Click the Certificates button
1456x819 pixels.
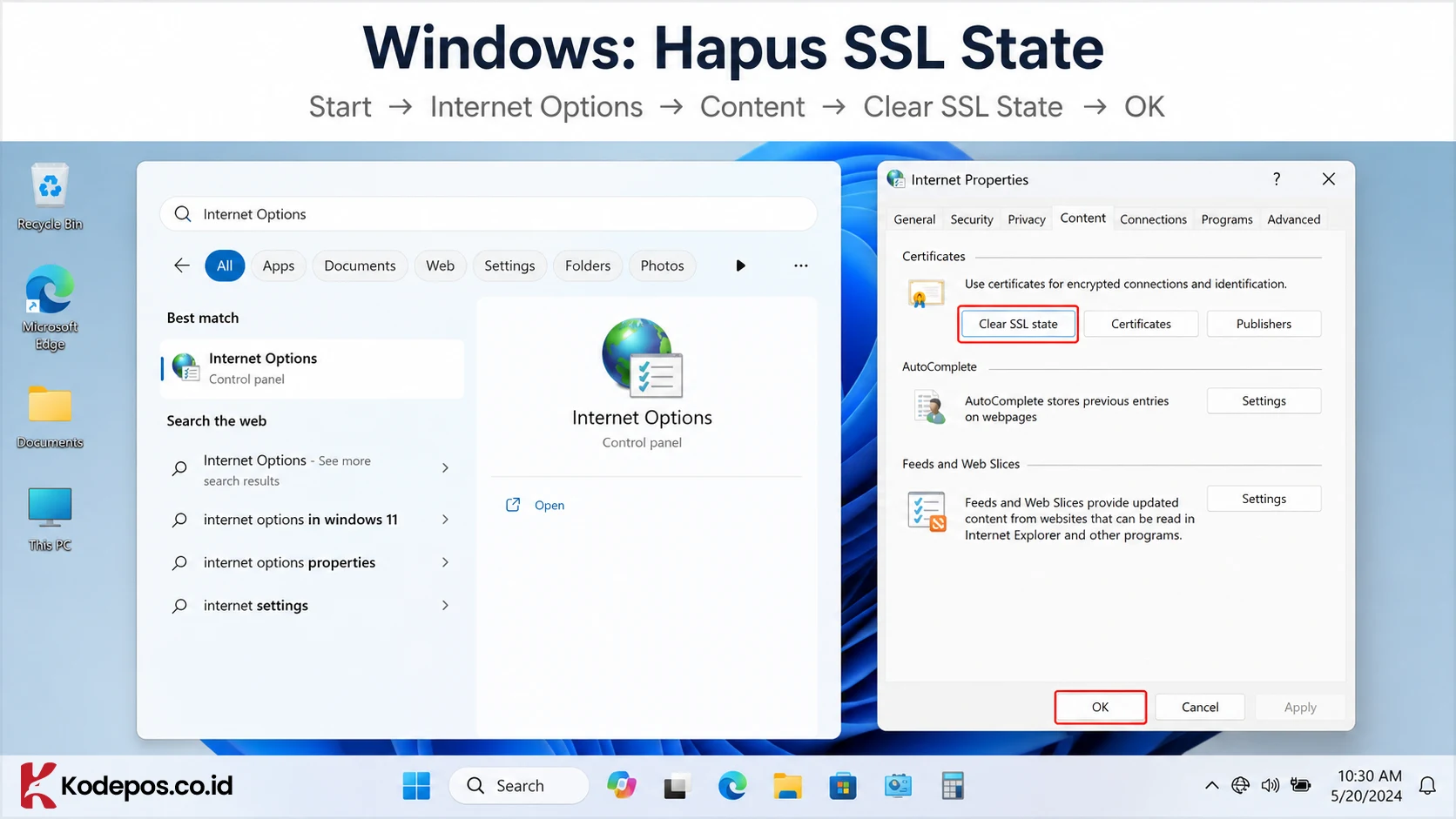click(x=1141, y=324)
